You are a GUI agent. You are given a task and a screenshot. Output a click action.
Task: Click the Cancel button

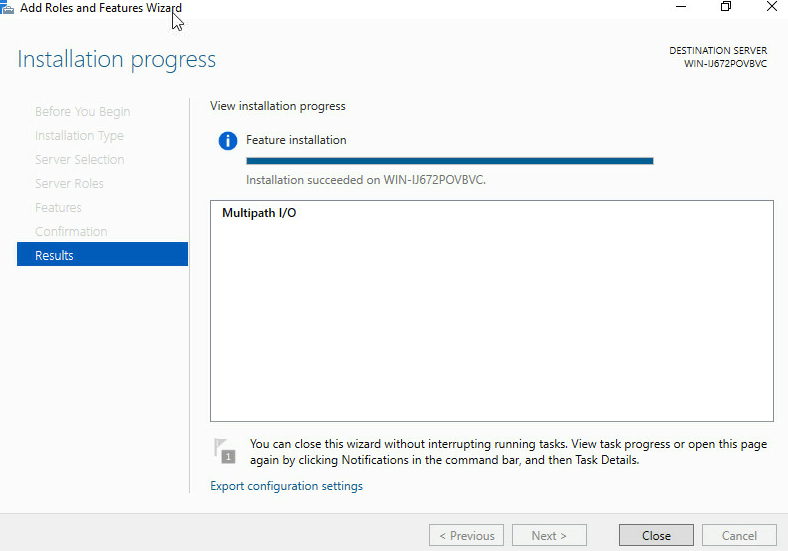click(739, 535)
